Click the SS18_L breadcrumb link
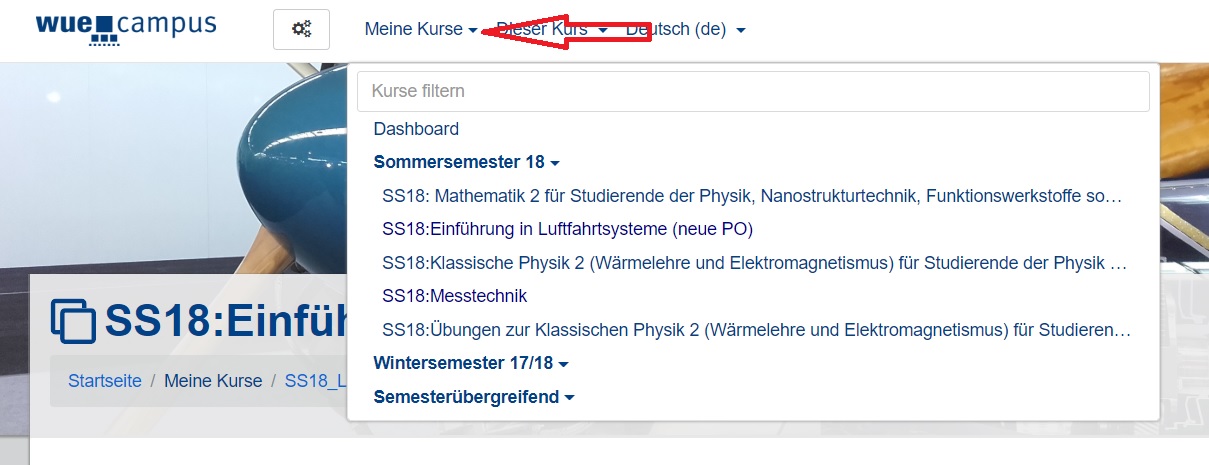Image resolution: width=1209 pixels, height=465 pixels. coord(314,381)
